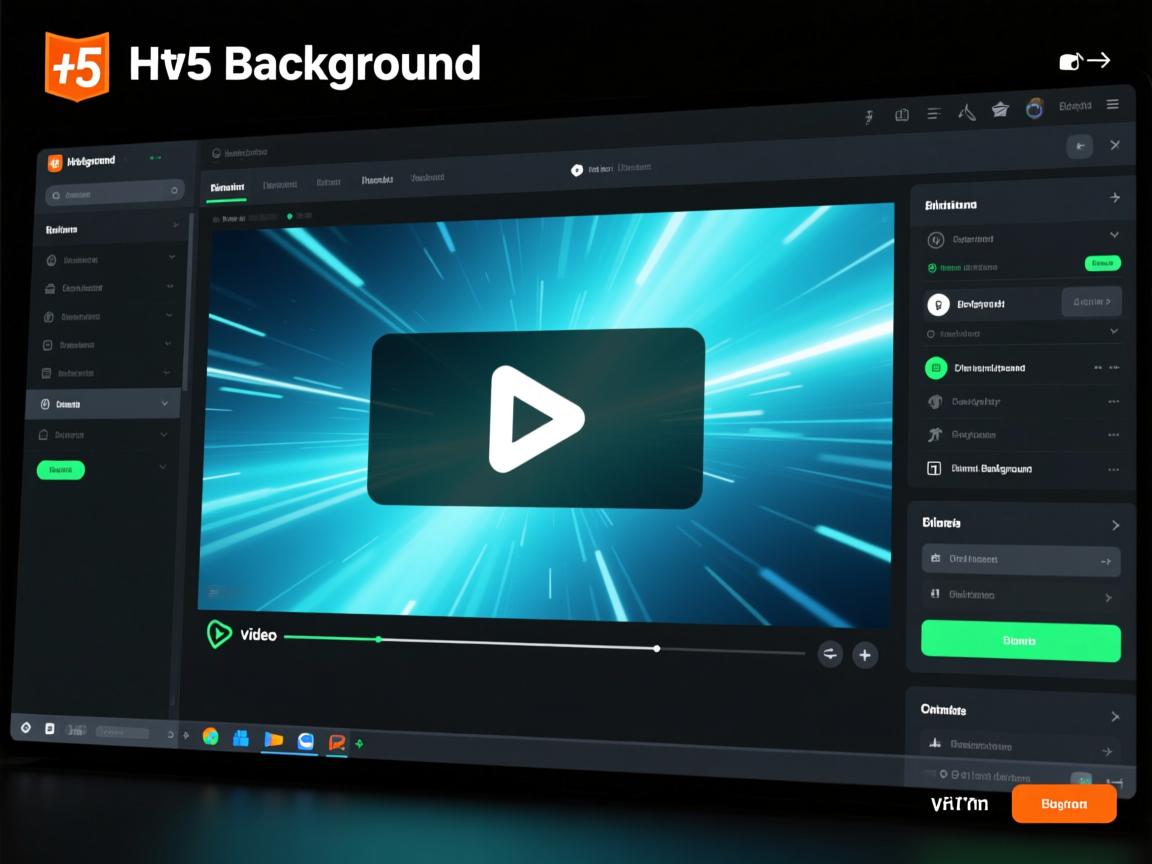Screen dimensions: 1152x864
Task: Toggle the small green pill switch in right panel
Action: pos(1102,263)
